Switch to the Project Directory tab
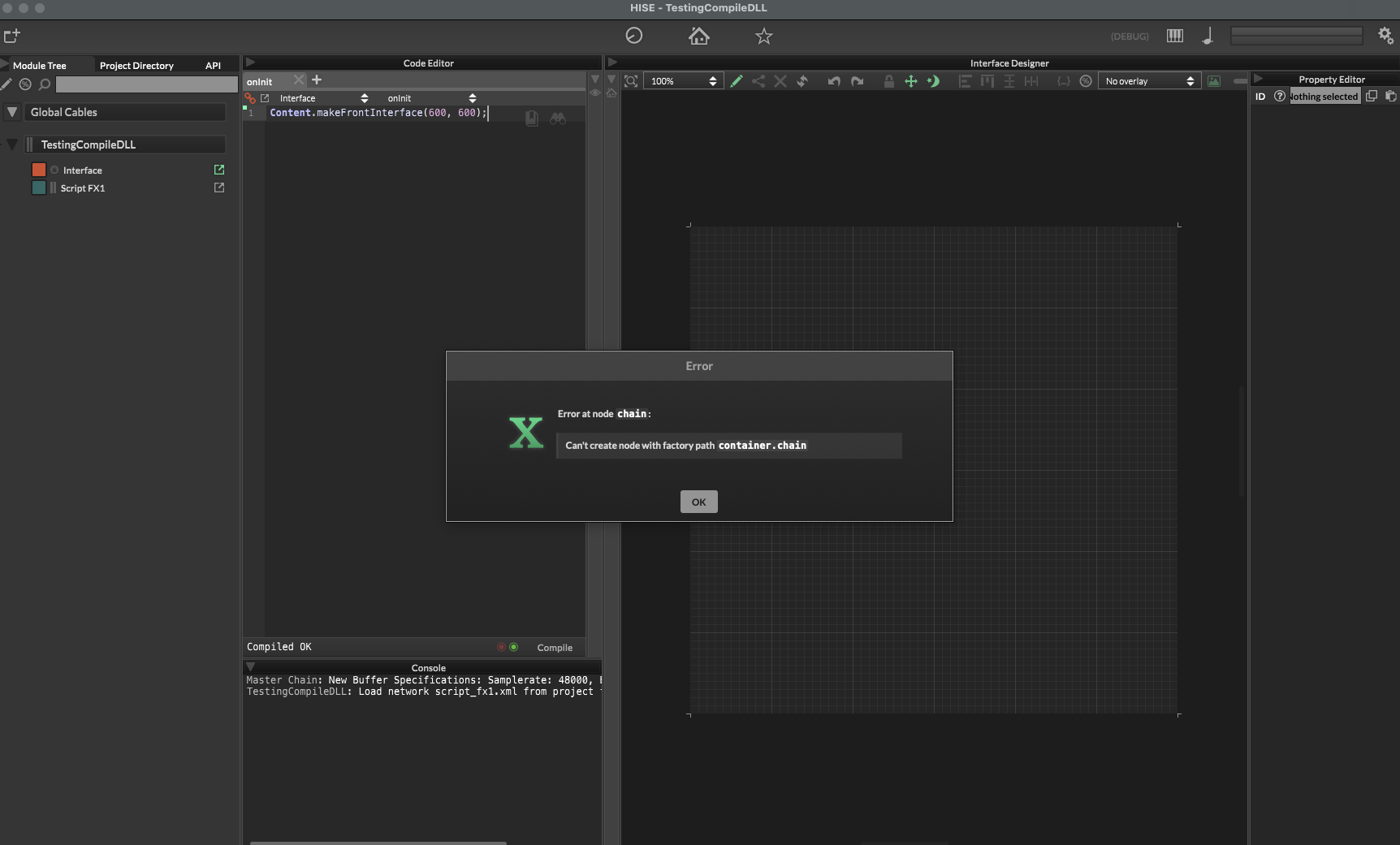This screenshot has width=1400, height=845. [x=136, y=66]
